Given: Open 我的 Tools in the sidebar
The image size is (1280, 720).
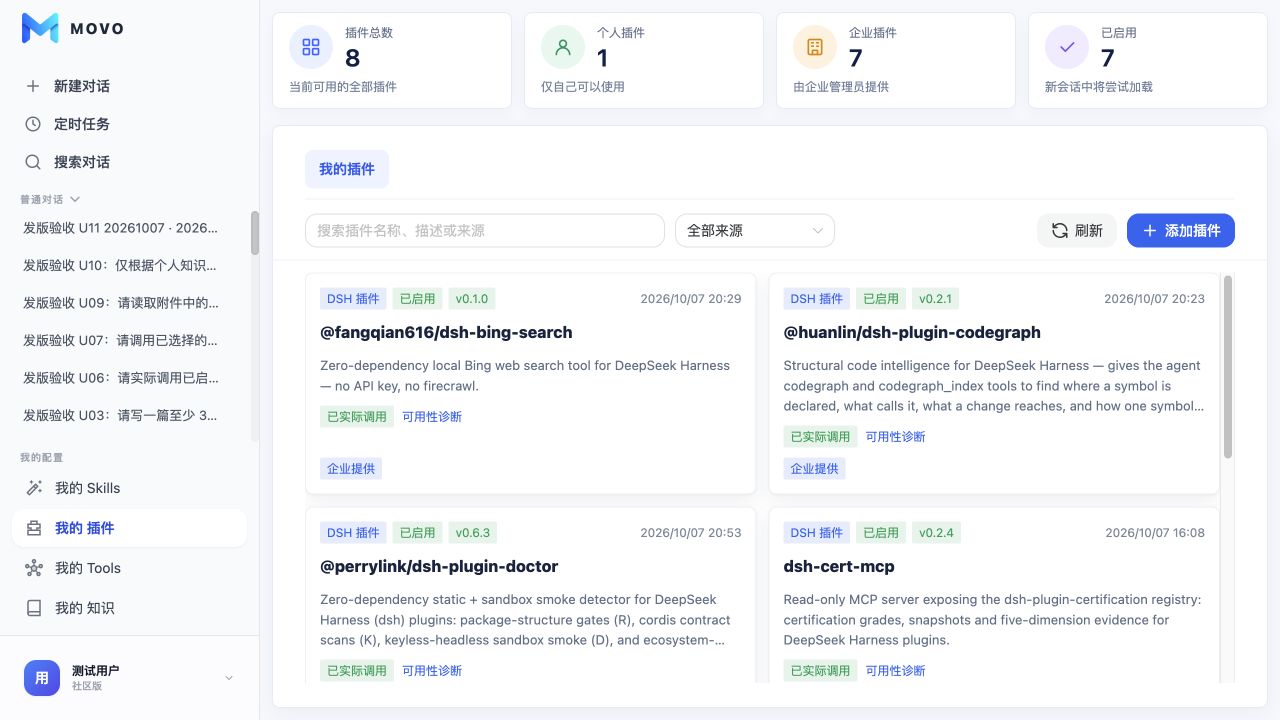Looking at the screenshot, I should tap(129, 568).
